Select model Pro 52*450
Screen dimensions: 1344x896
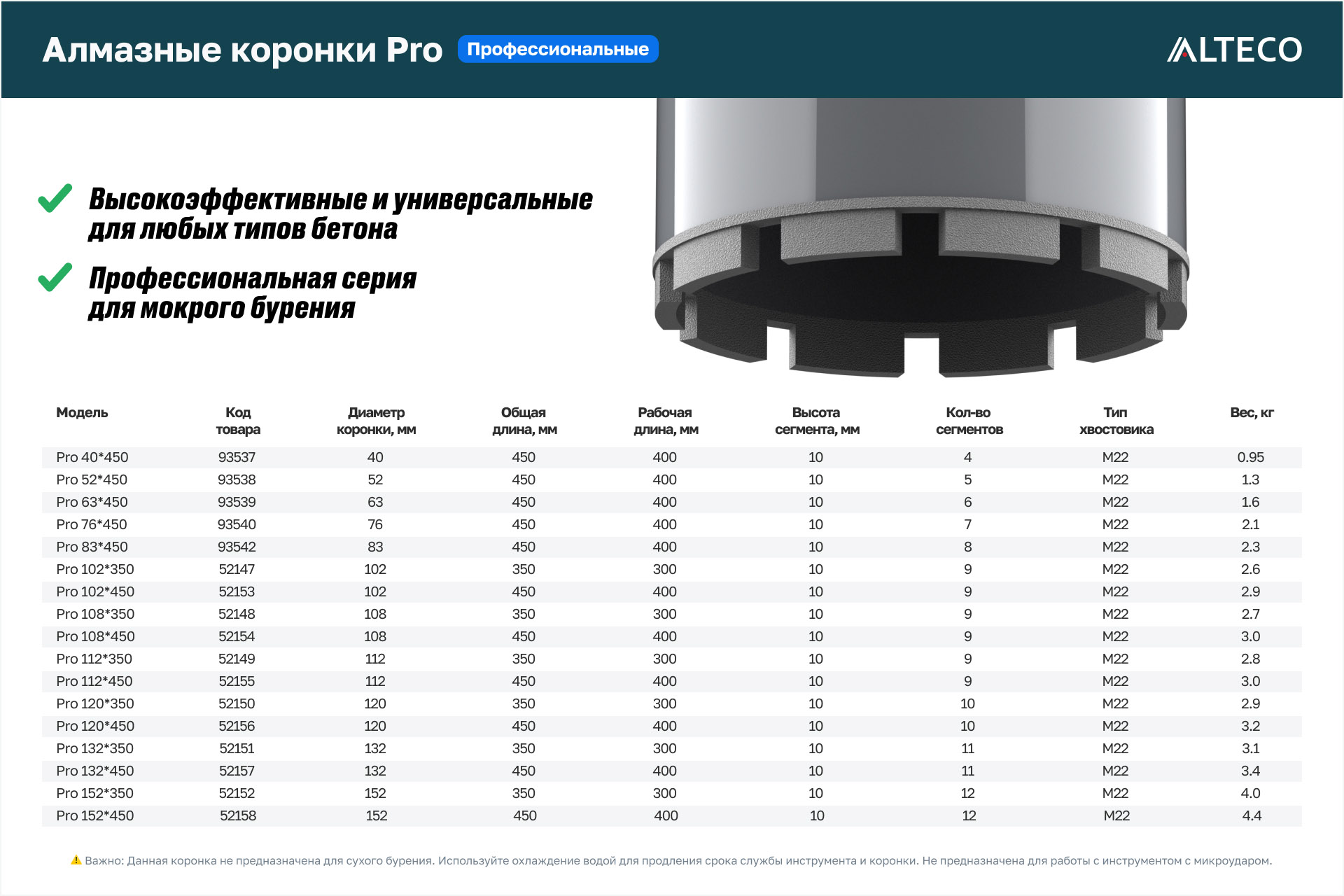(92, 479)
